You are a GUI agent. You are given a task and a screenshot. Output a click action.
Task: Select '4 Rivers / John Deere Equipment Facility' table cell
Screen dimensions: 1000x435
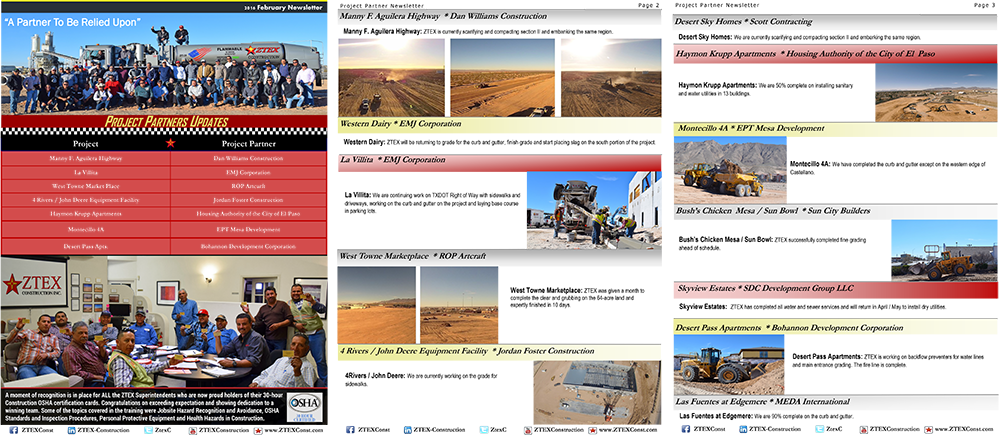click(x=85, y=200)
